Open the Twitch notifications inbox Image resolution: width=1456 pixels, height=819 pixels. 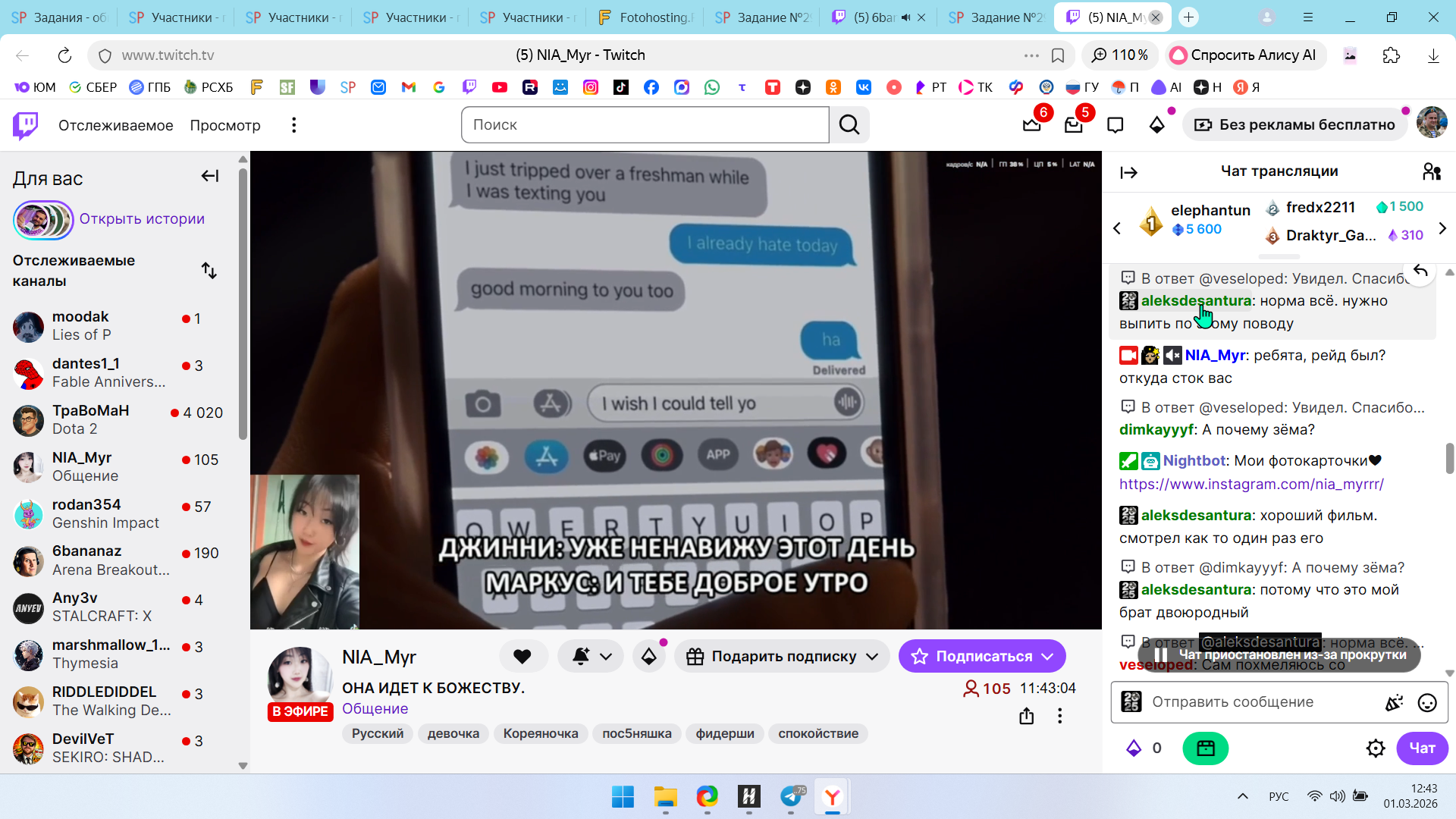[1074, 125]
